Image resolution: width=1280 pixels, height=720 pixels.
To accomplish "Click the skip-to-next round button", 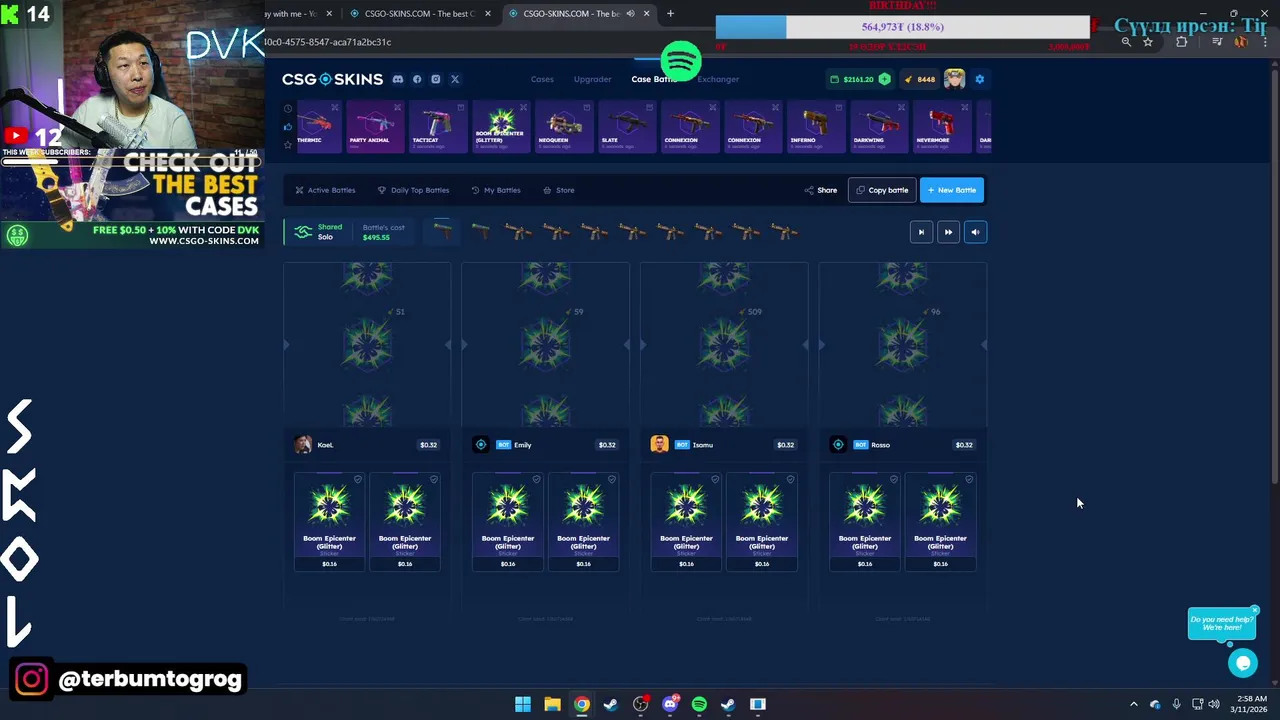I will (921, 232).
